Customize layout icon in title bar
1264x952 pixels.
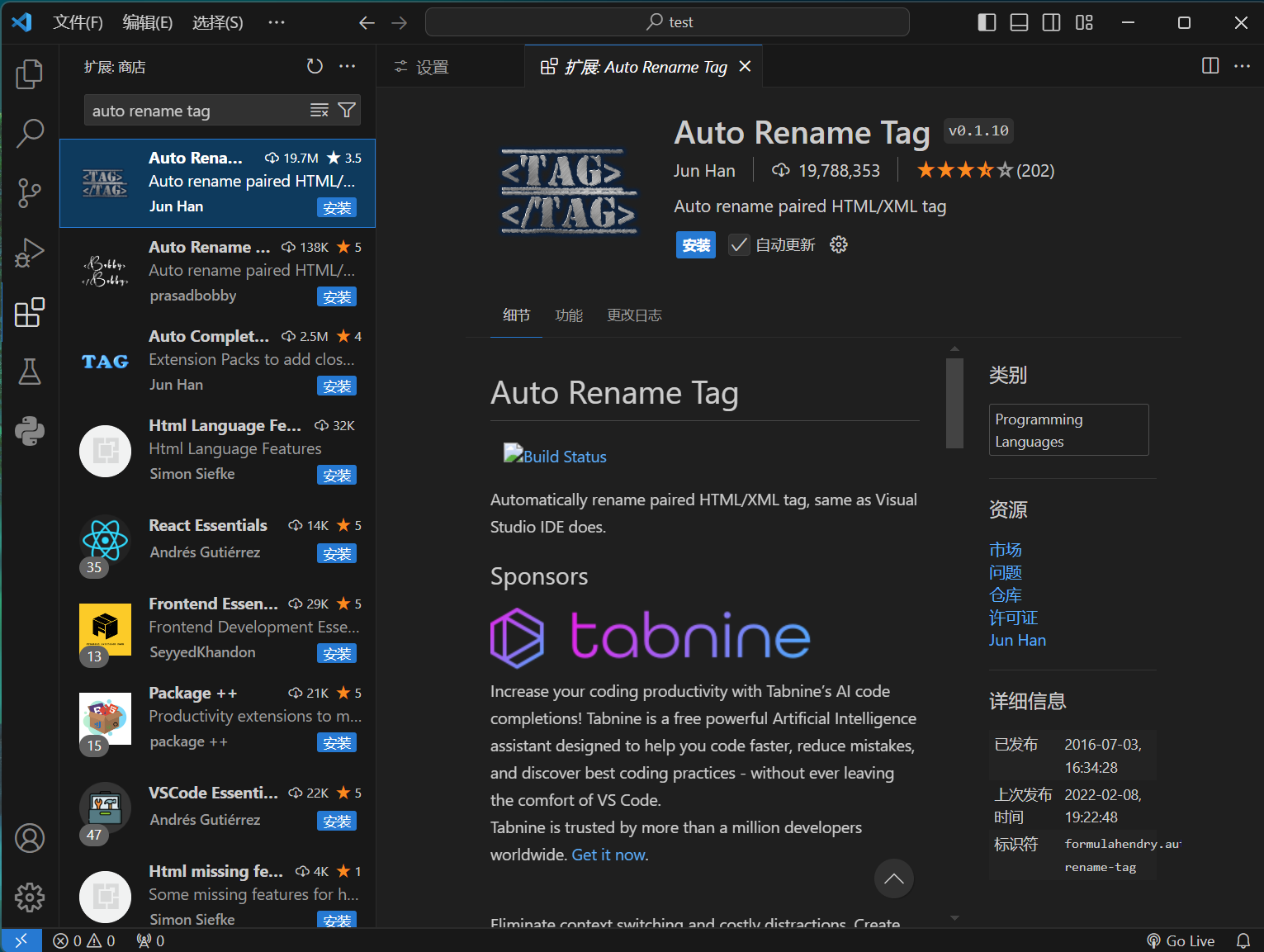click(1084, 22)
